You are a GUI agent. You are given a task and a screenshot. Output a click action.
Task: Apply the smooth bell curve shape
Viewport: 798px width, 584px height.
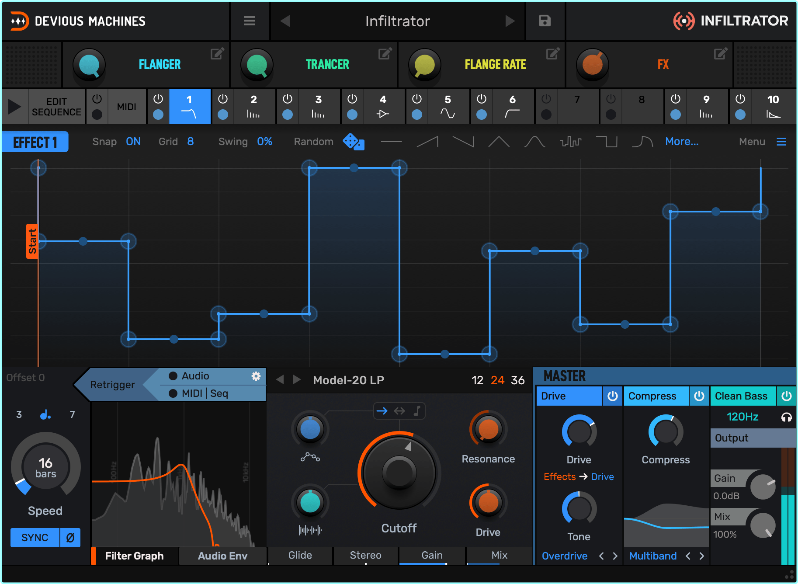point(534,142)
